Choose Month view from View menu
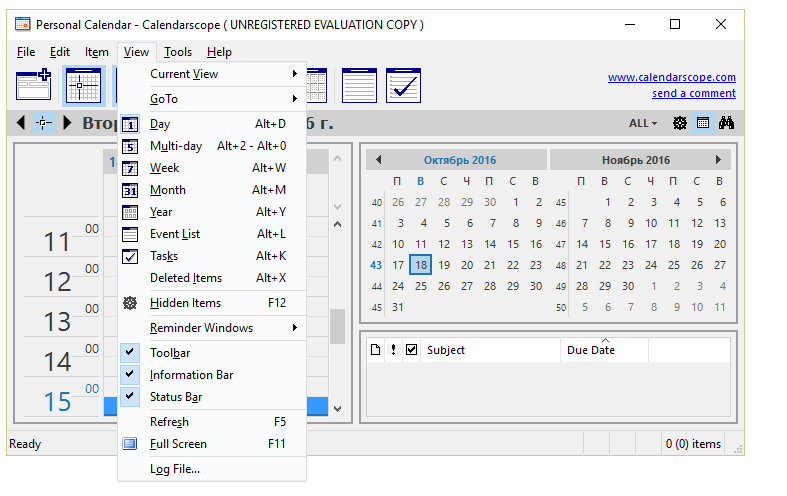Viewport: 787px width, 496px height. (168, 190)
